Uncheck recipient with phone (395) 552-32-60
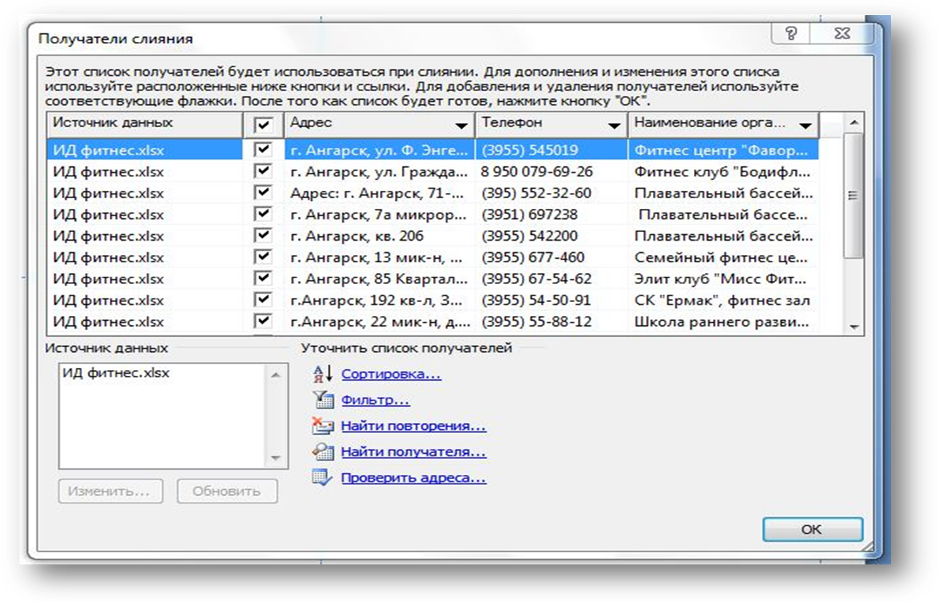Viewport: 938px width, 602px height. click(x=263, y=192)
